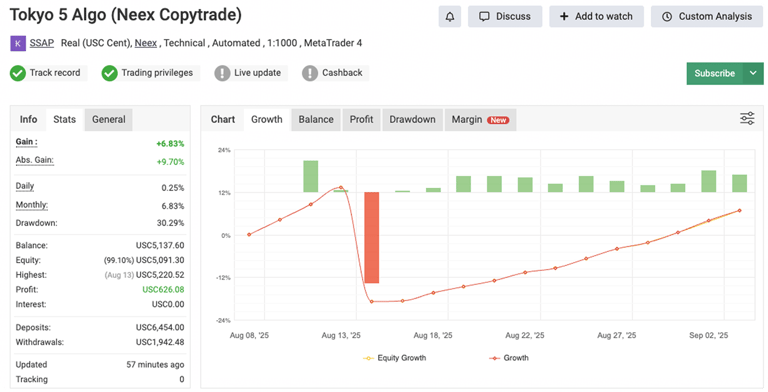Click the Live update label
768x392 pixels.
click(x=258, y=73)
